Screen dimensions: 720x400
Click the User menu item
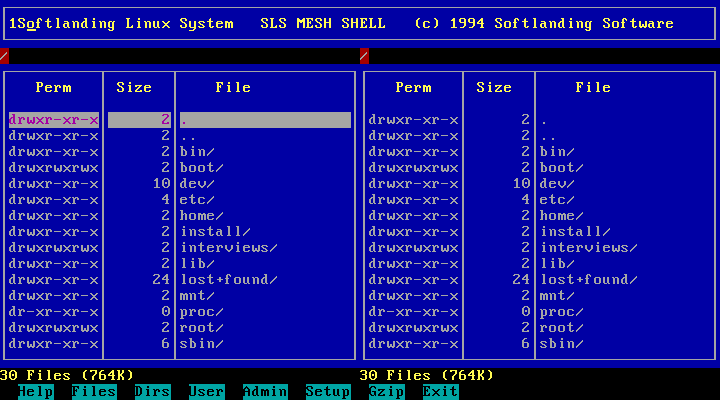click(207, 391)
